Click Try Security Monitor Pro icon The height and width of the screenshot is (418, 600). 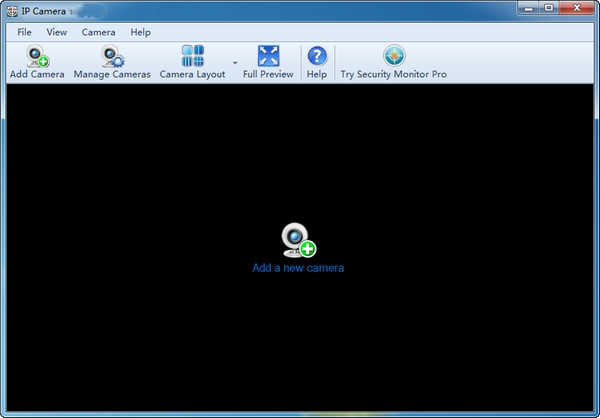(394, 56)
